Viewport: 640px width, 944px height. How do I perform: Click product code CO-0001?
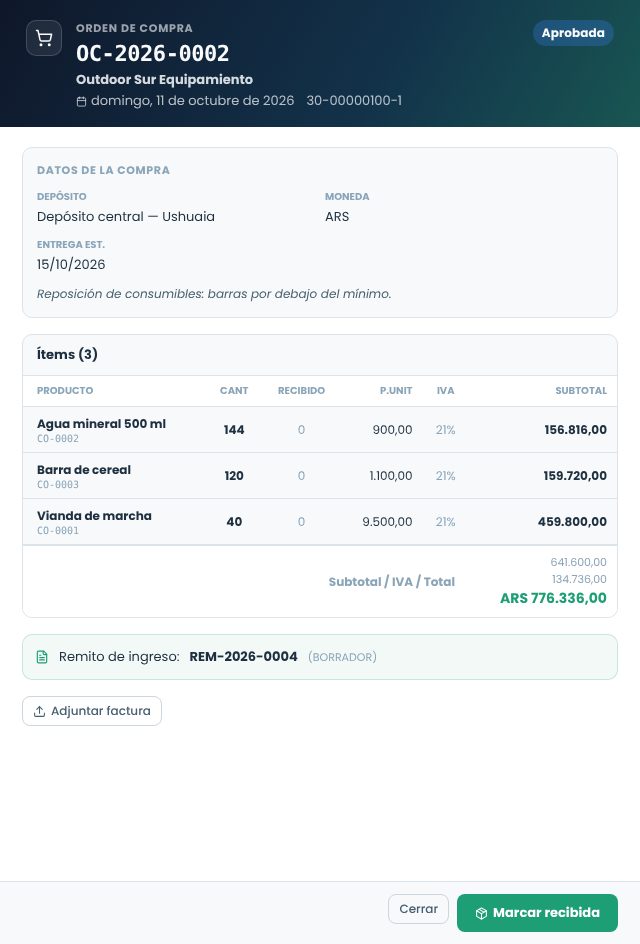(58, 531)
